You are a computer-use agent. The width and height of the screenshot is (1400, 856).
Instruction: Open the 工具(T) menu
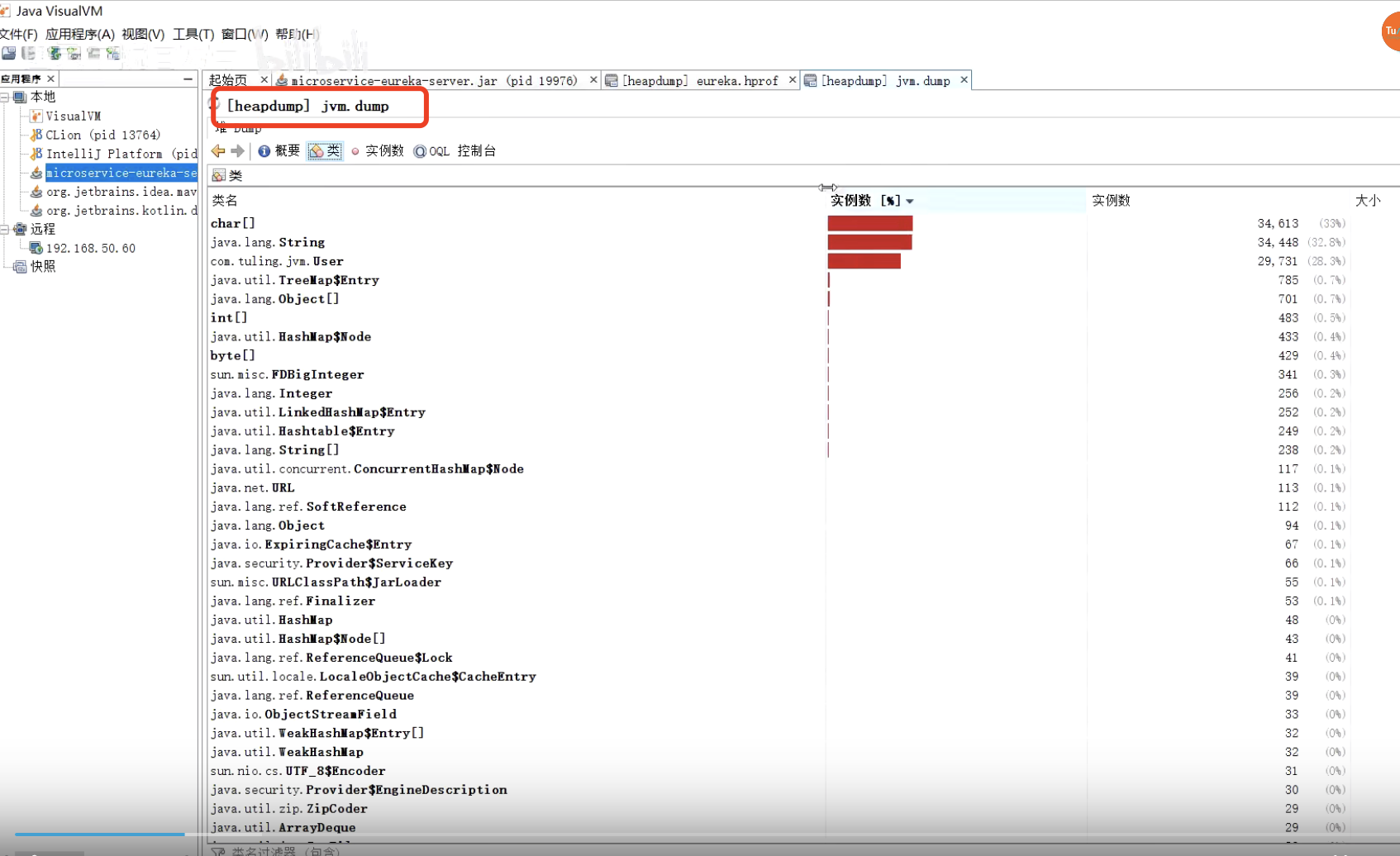point(193,34)
